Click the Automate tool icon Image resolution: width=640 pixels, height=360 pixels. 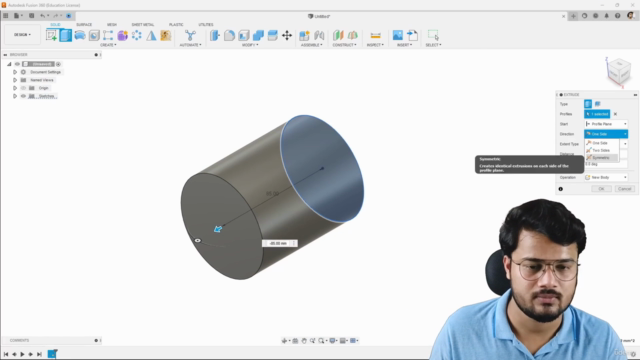(190, 36)
